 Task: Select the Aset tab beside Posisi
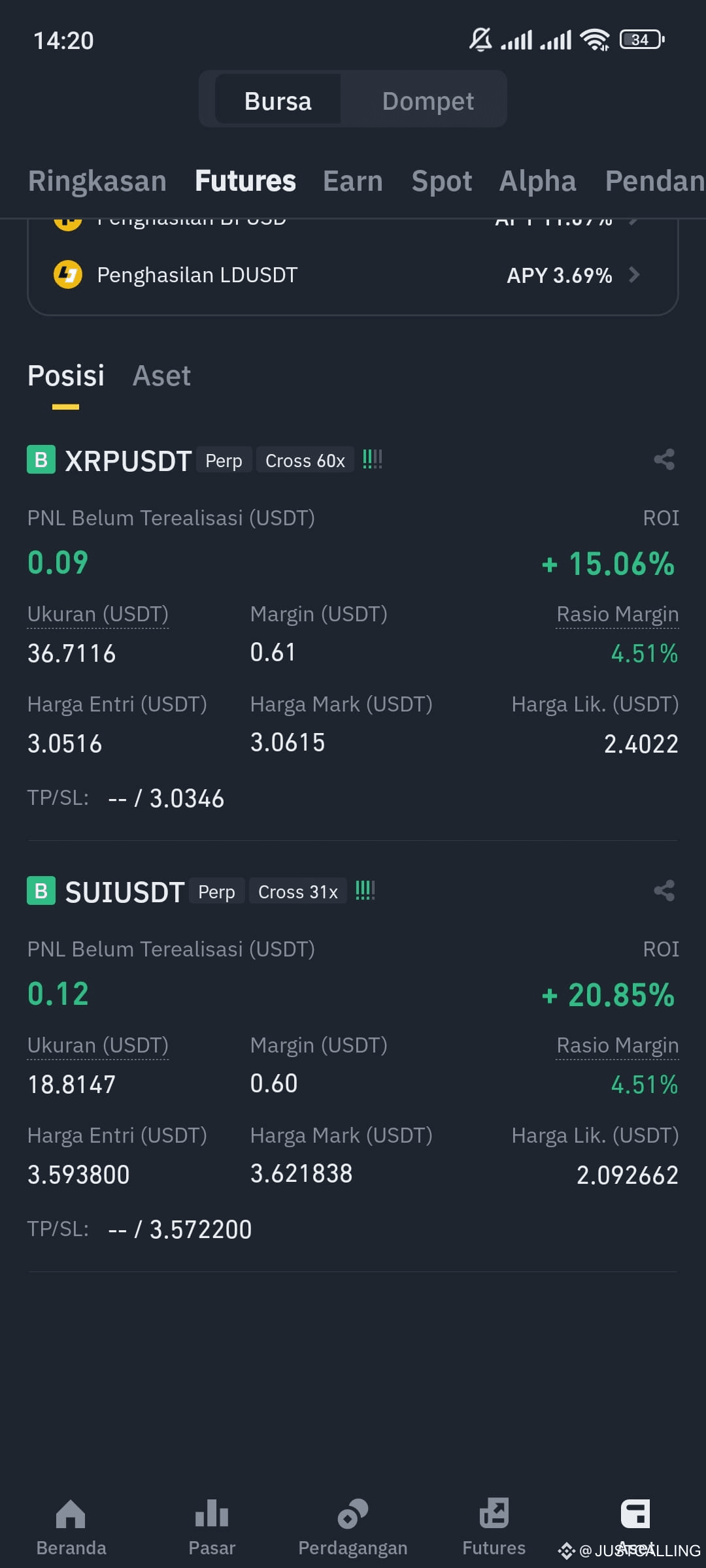coord(161,376)
